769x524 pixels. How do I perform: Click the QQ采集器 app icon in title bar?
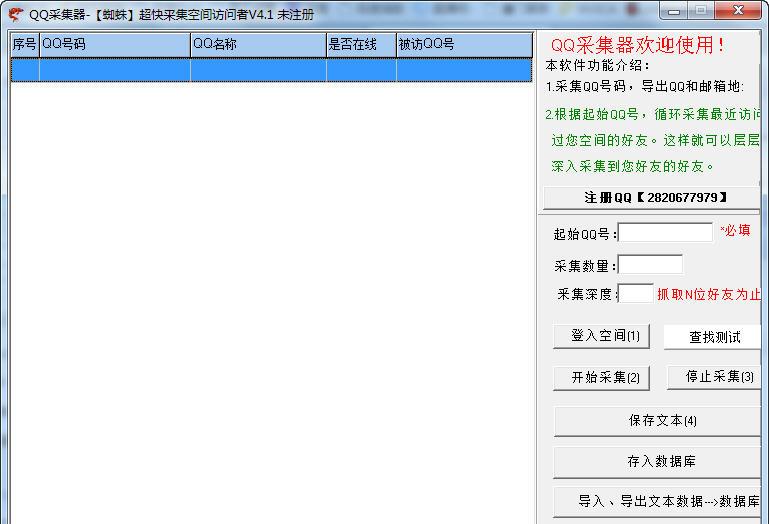pos(15,14)
